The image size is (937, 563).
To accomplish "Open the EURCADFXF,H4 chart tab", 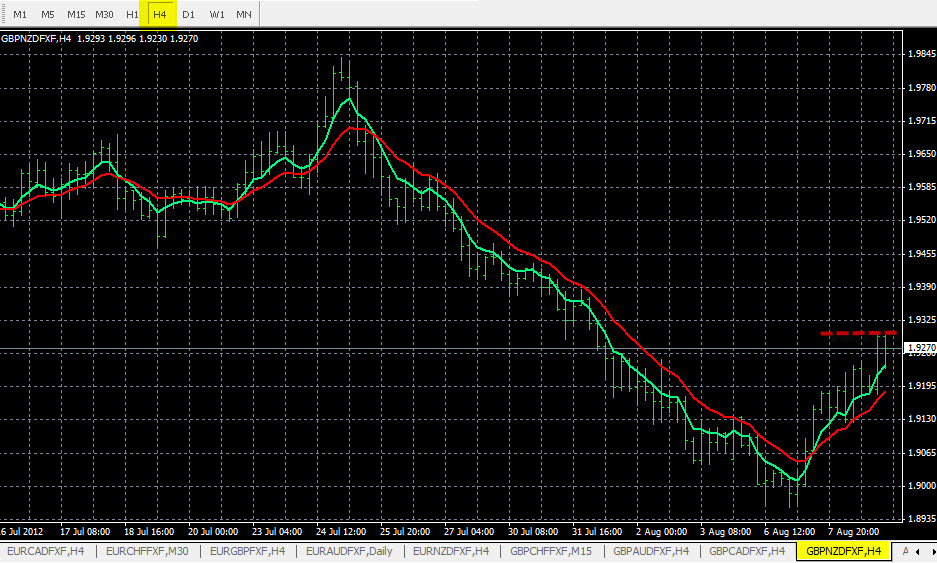I will [x=45, y=551].
